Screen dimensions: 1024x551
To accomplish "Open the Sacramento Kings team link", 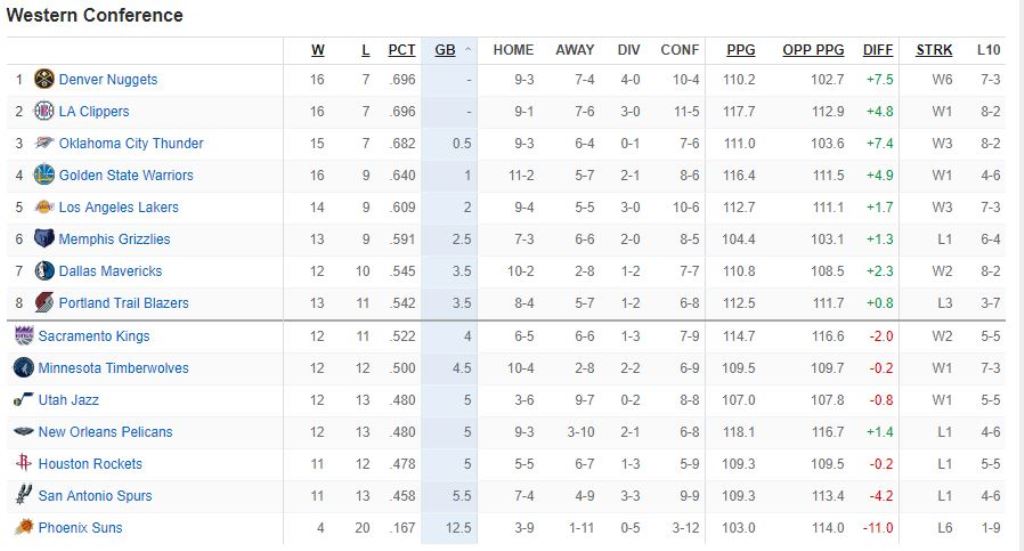I will click(x=94, y=336).
